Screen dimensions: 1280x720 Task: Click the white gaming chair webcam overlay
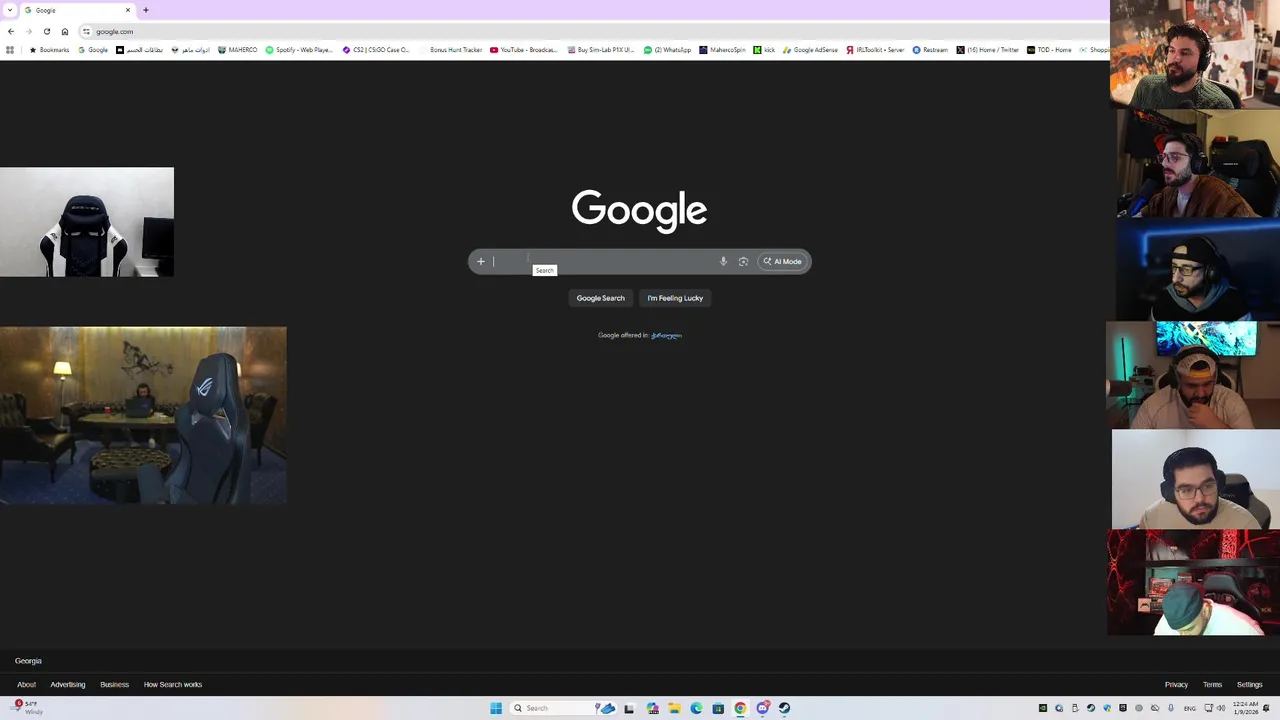click(x=87, y=222)
